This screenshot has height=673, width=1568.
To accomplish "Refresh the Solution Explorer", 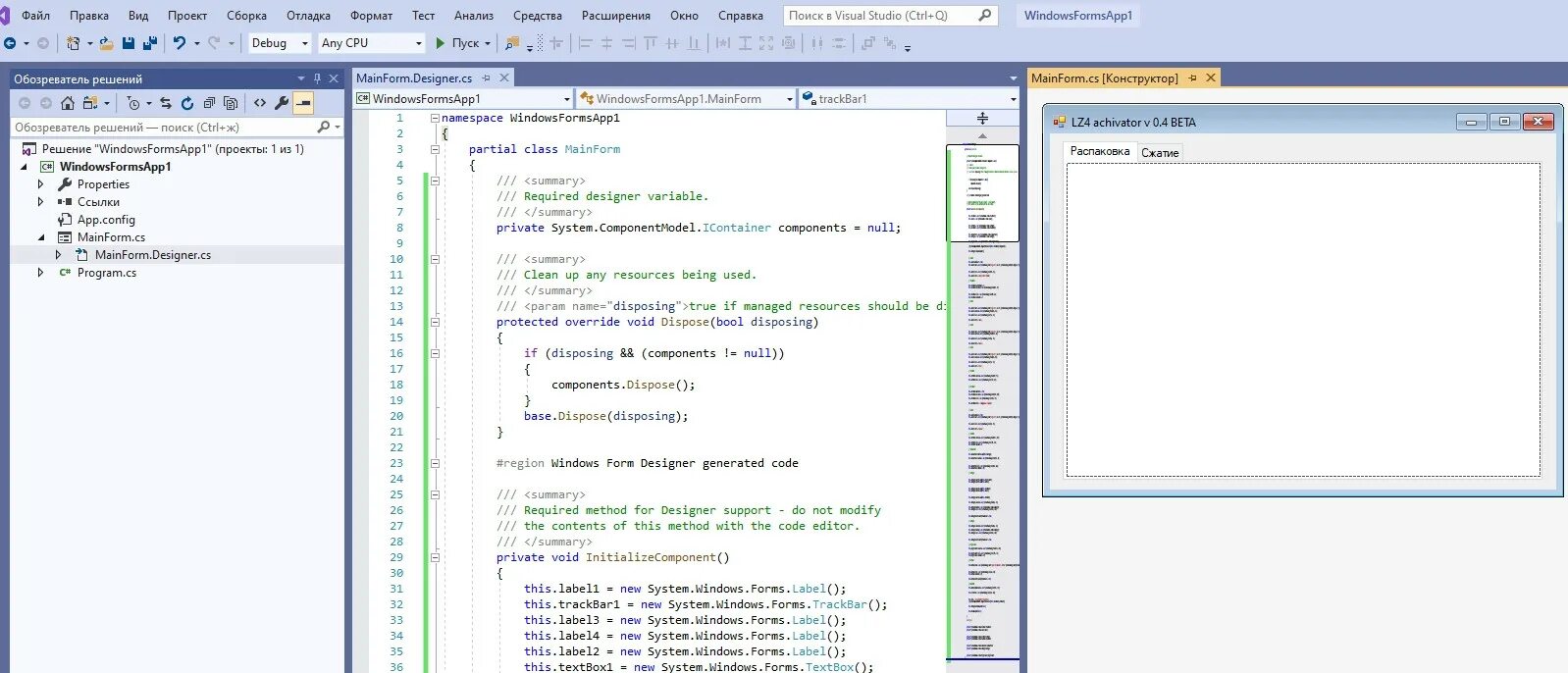I will pyautogui.click(x=187, y=103).
